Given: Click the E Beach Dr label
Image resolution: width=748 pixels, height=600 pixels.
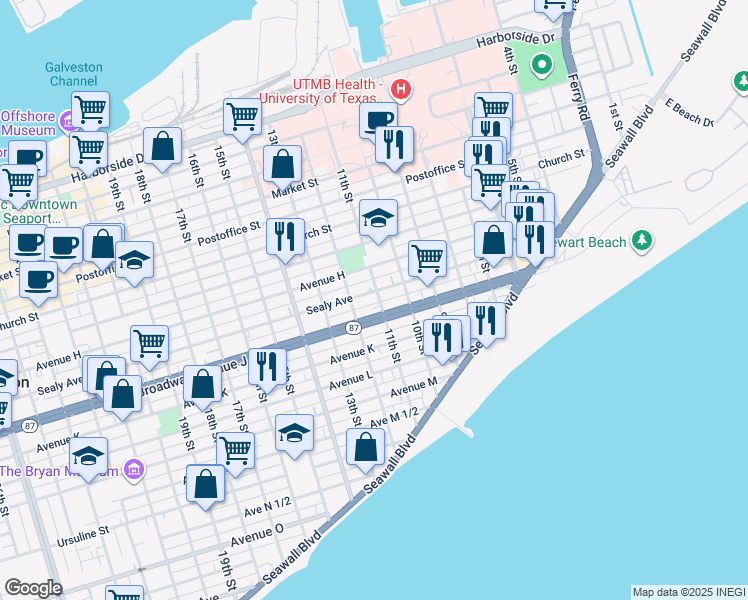Looking at the screenshot, I should pos(690,113).
